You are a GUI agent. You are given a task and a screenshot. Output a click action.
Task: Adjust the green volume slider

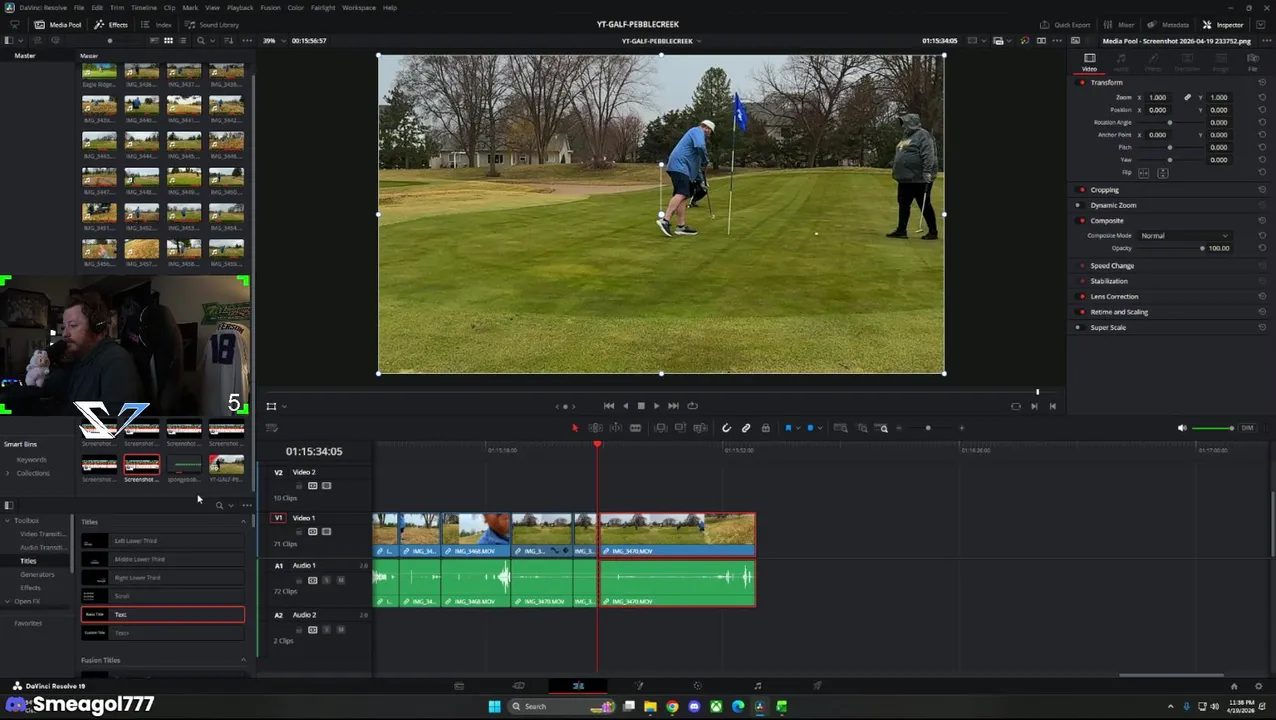1213,428
